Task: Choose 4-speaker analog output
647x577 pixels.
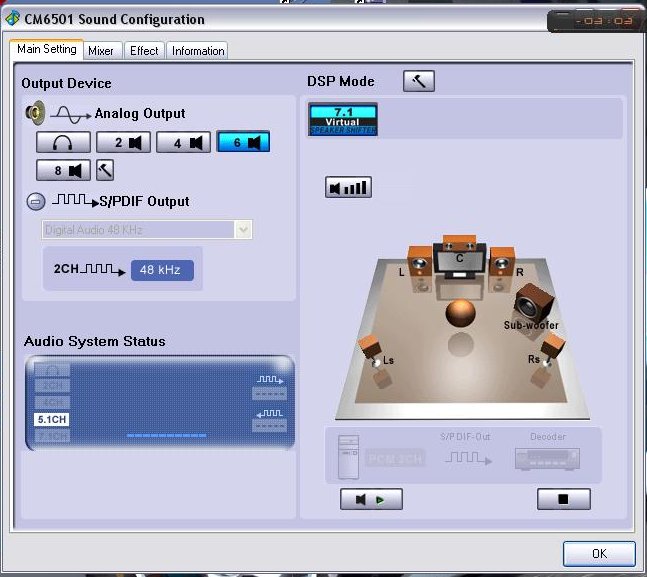Action: click(x=184, y=142)
